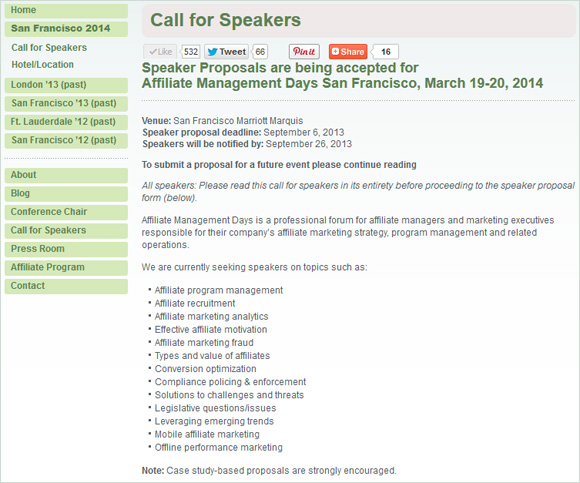Click the Pinterest Pin it button
This screenshot has width=580, height=483.
tap(304, 51)
